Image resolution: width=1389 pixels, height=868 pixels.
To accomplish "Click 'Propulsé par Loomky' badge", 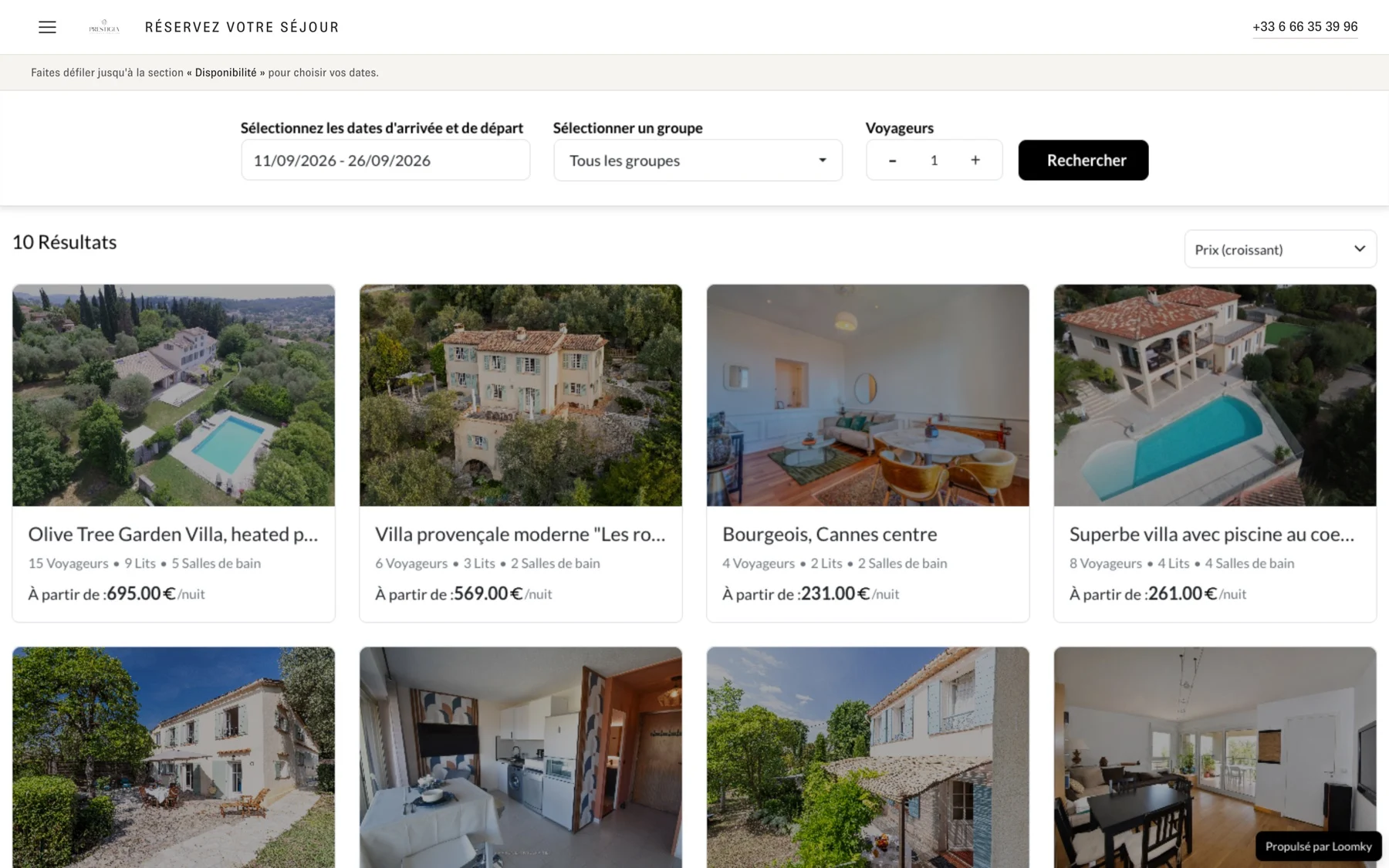I will pyautogui.click(x=1318, y=846).
